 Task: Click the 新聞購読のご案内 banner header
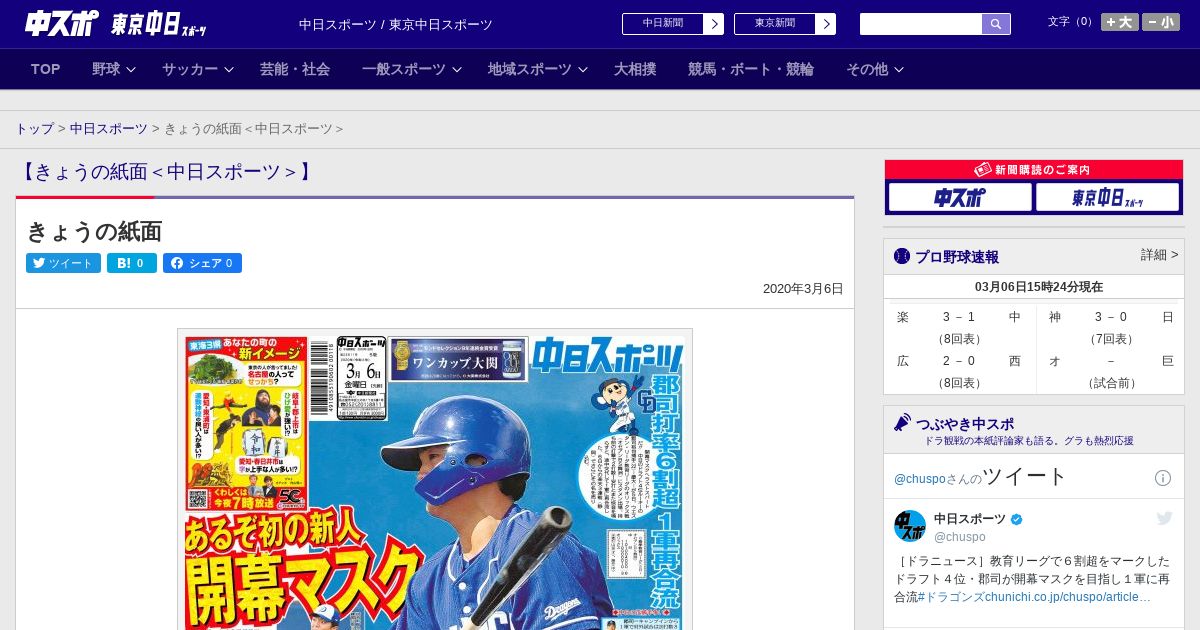tap(1034, 170)
